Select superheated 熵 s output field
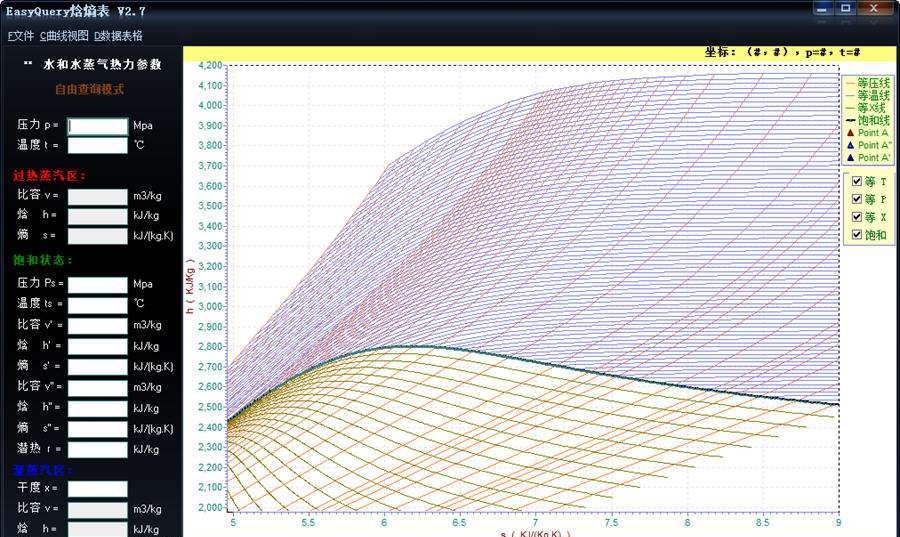Viewport: 900px width, 537px height. point(98,236)
